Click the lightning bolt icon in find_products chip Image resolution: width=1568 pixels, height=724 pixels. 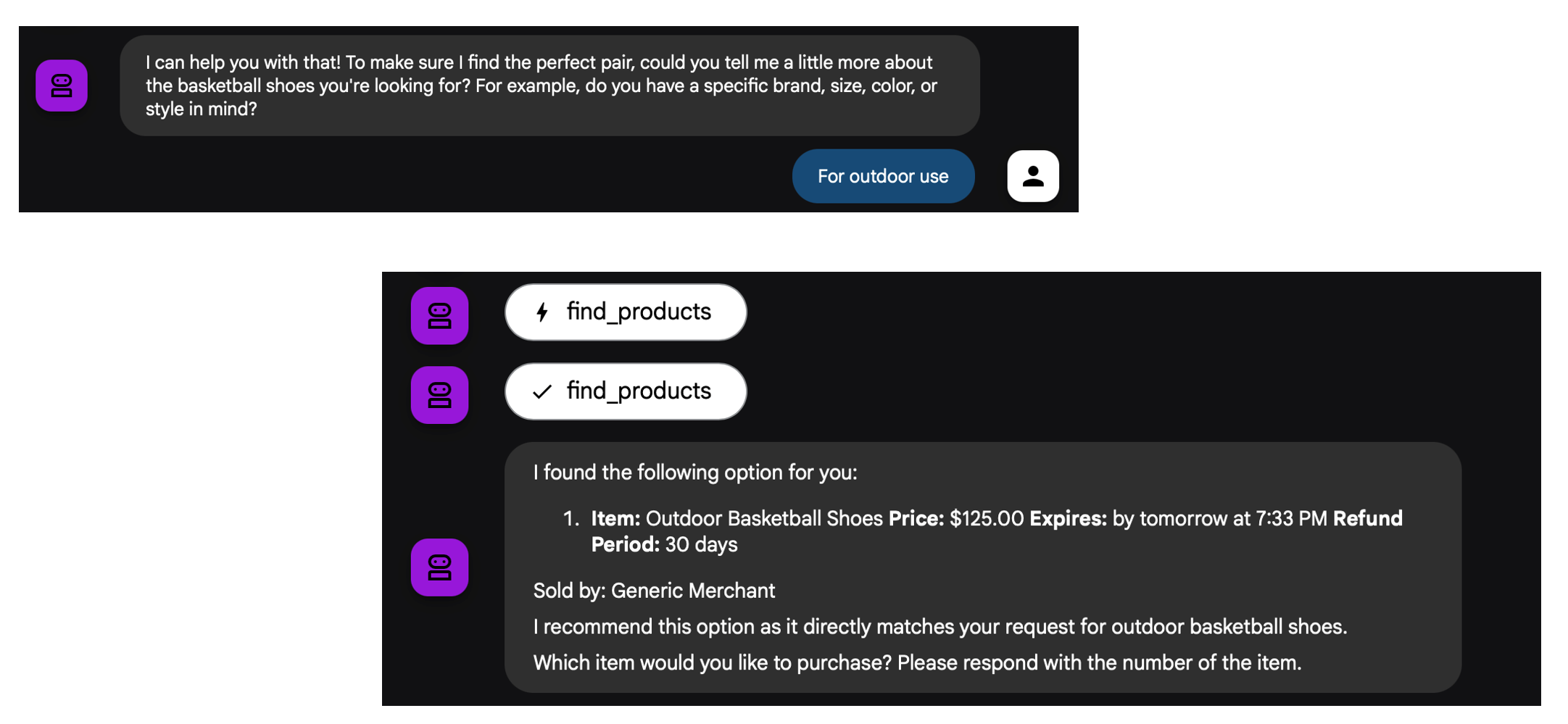click(x=542, y=312)
